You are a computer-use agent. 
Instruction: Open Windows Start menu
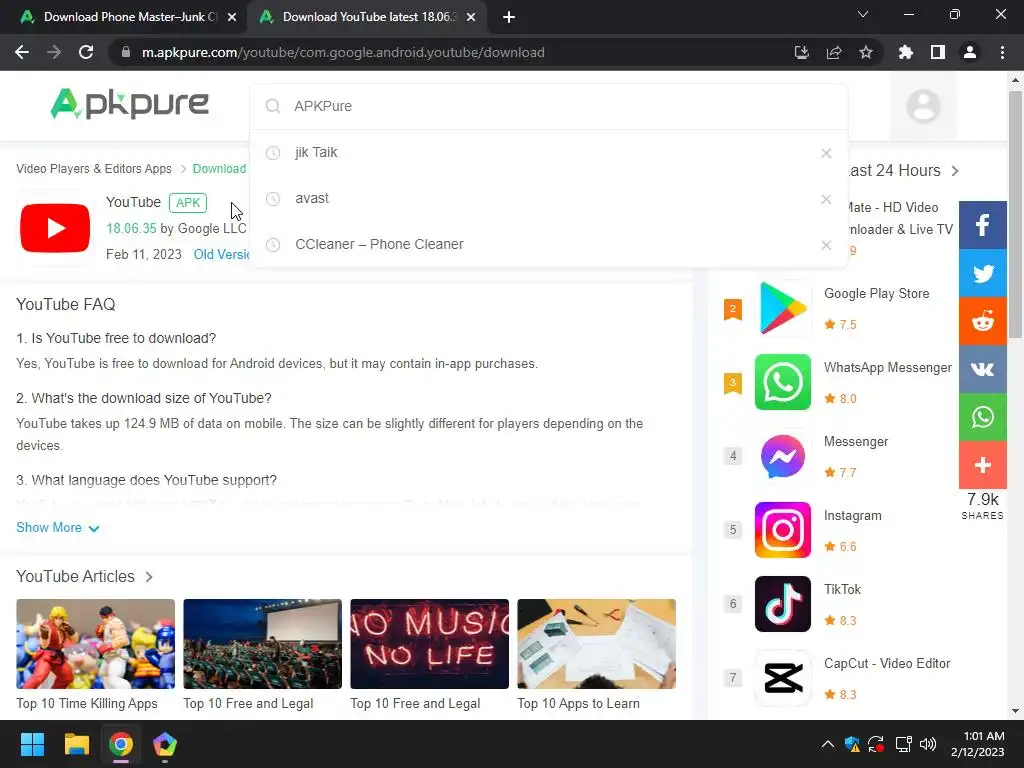tap(32, 744)
